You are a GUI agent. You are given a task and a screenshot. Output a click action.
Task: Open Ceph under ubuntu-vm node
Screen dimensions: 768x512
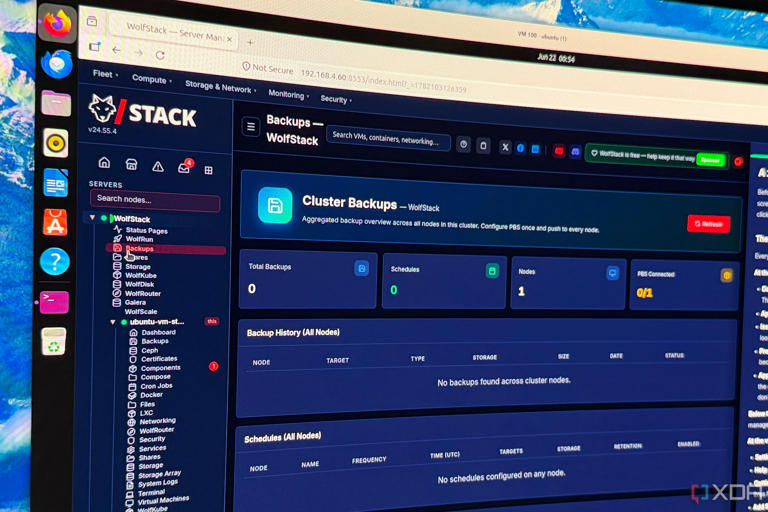(149, 350)
